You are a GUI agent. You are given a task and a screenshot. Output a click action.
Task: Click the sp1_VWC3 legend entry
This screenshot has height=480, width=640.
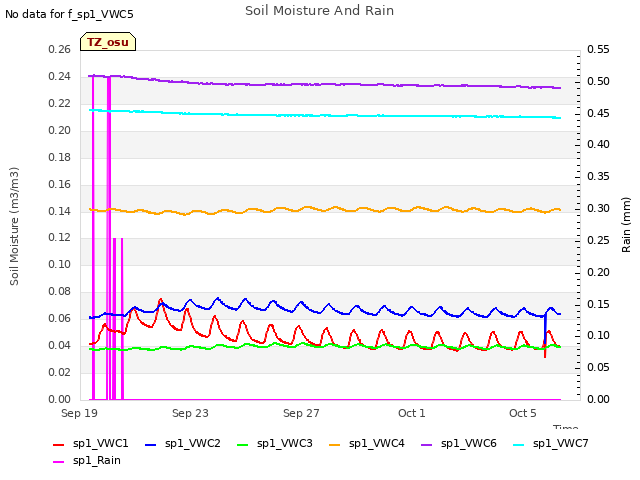click(275, 444)
